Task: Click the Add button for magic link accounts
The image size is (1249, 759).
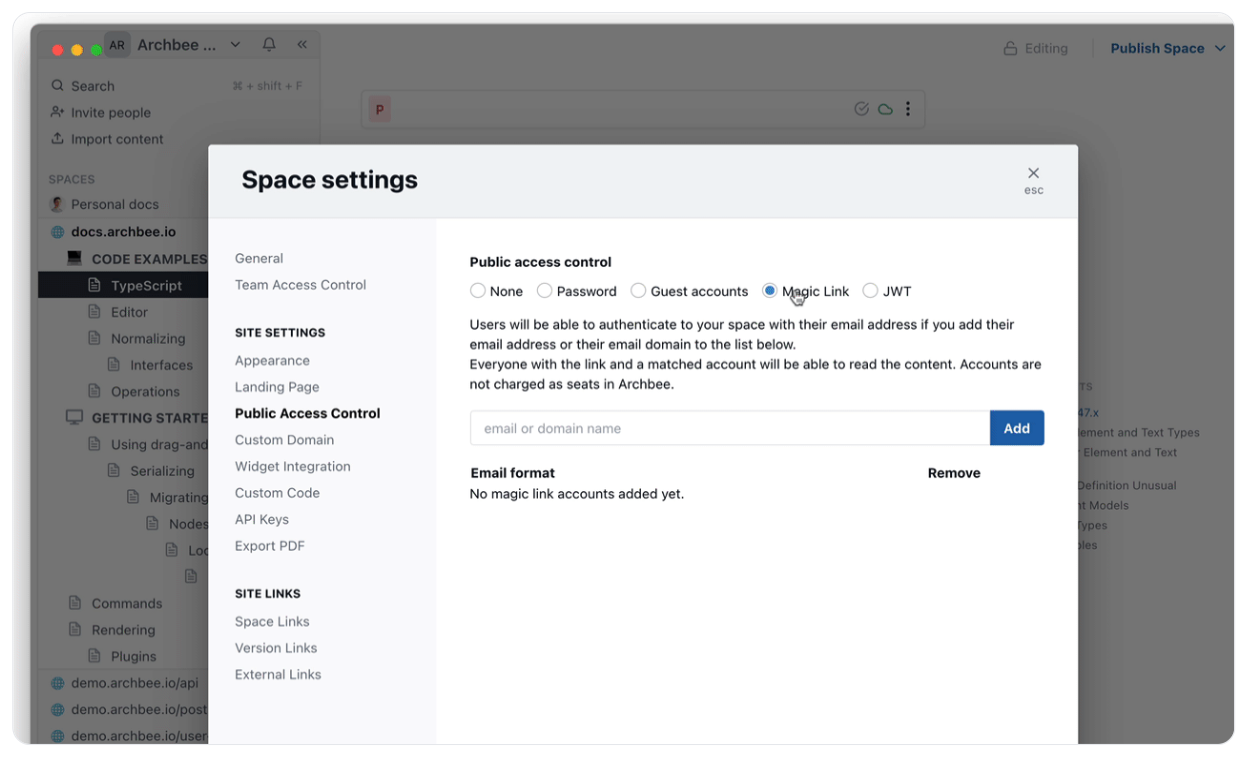Action: [1017, 427]
